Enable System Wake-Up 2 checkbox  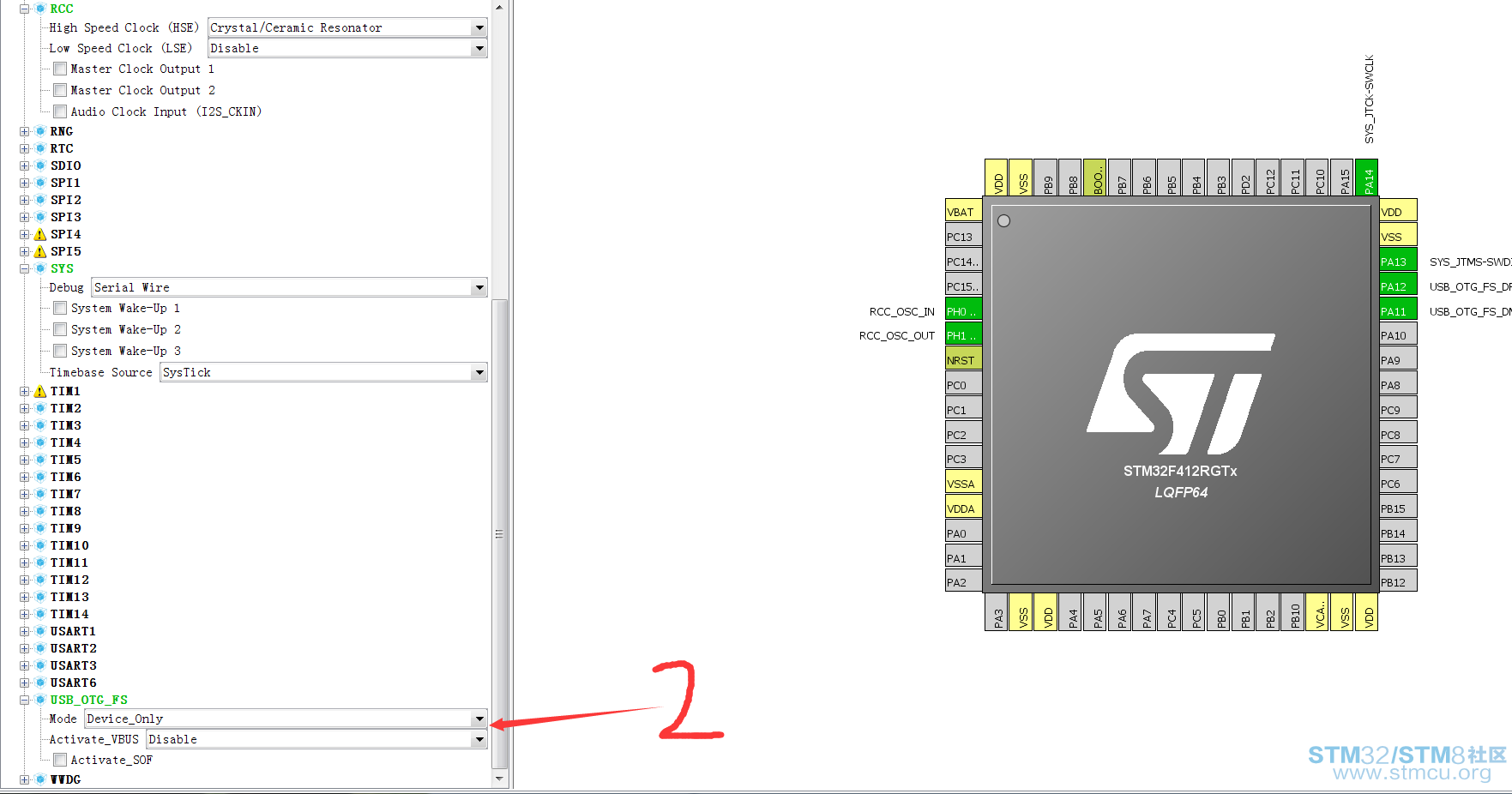pos(60,329)
